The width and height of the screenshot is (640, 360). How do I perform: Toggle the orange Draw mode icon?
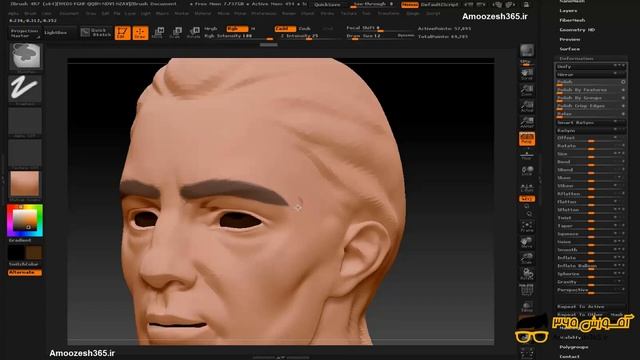pos(140,33)
